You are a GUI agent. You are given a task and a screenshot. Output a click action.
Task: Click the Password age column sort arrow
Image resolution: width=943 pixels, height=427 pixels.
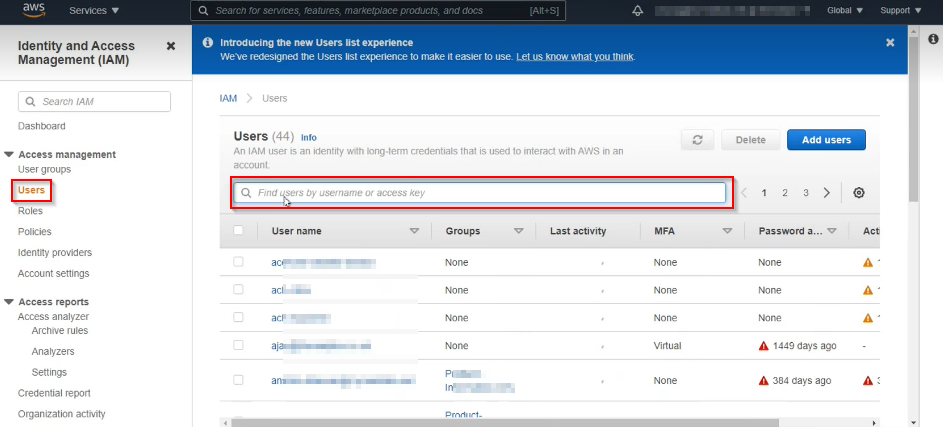[x=832, y=231]
